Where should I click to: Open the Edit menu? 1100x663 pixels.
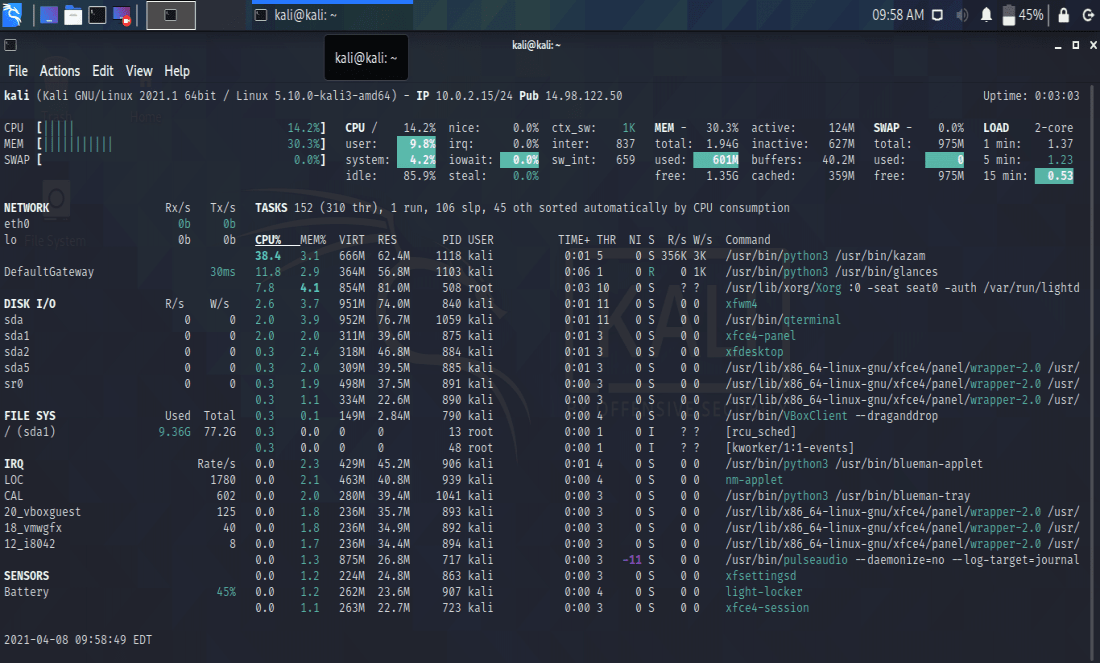tap(103, 71)
